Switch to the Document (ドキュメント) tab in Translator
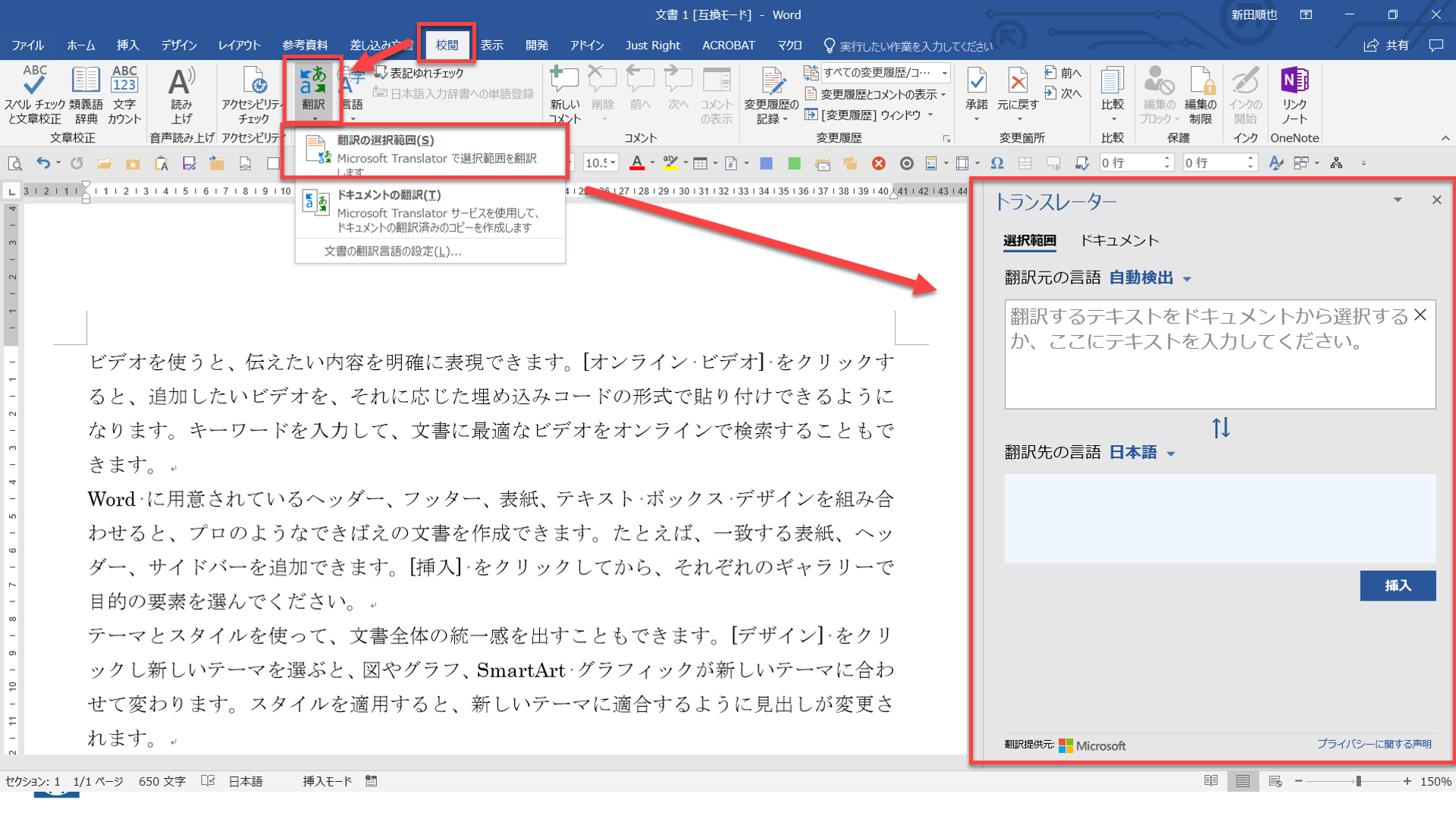 coord(1119,240)
